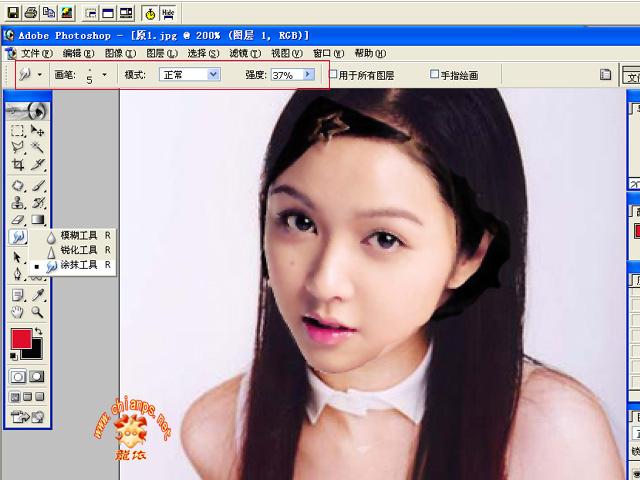Switch to Quick Mask mode button

37,377
